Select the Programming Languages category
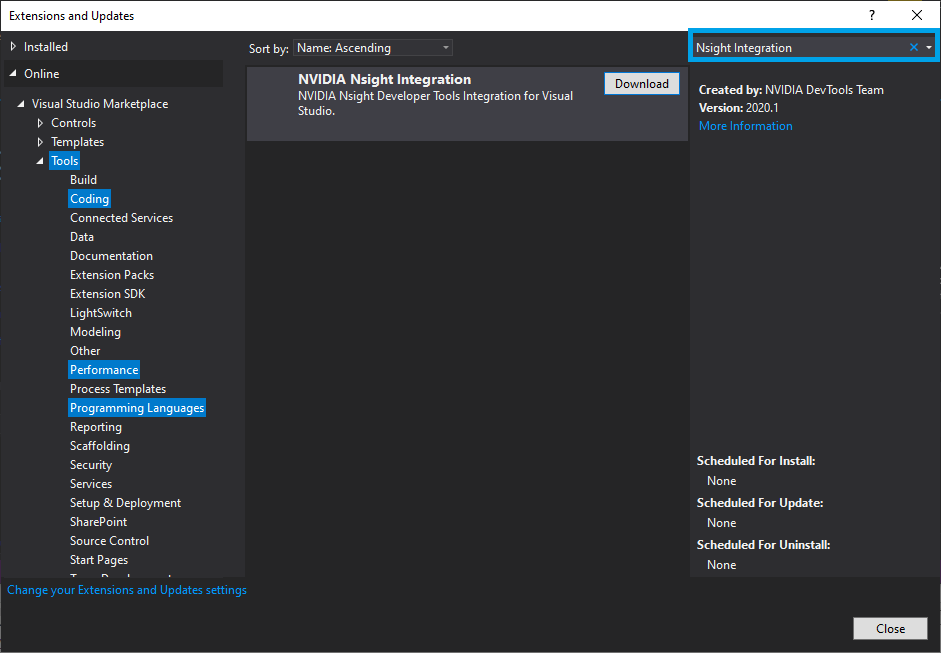The height and width of the screenshot is (653, 941). click(x=137, y=408)
